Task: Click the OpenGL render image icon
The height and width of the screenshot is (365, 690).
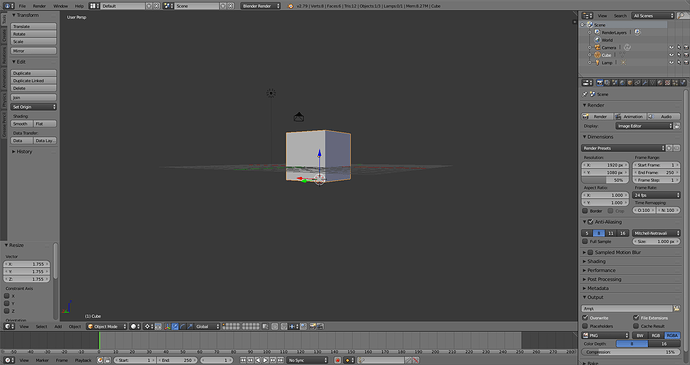Action: click(x=312, y=326)
